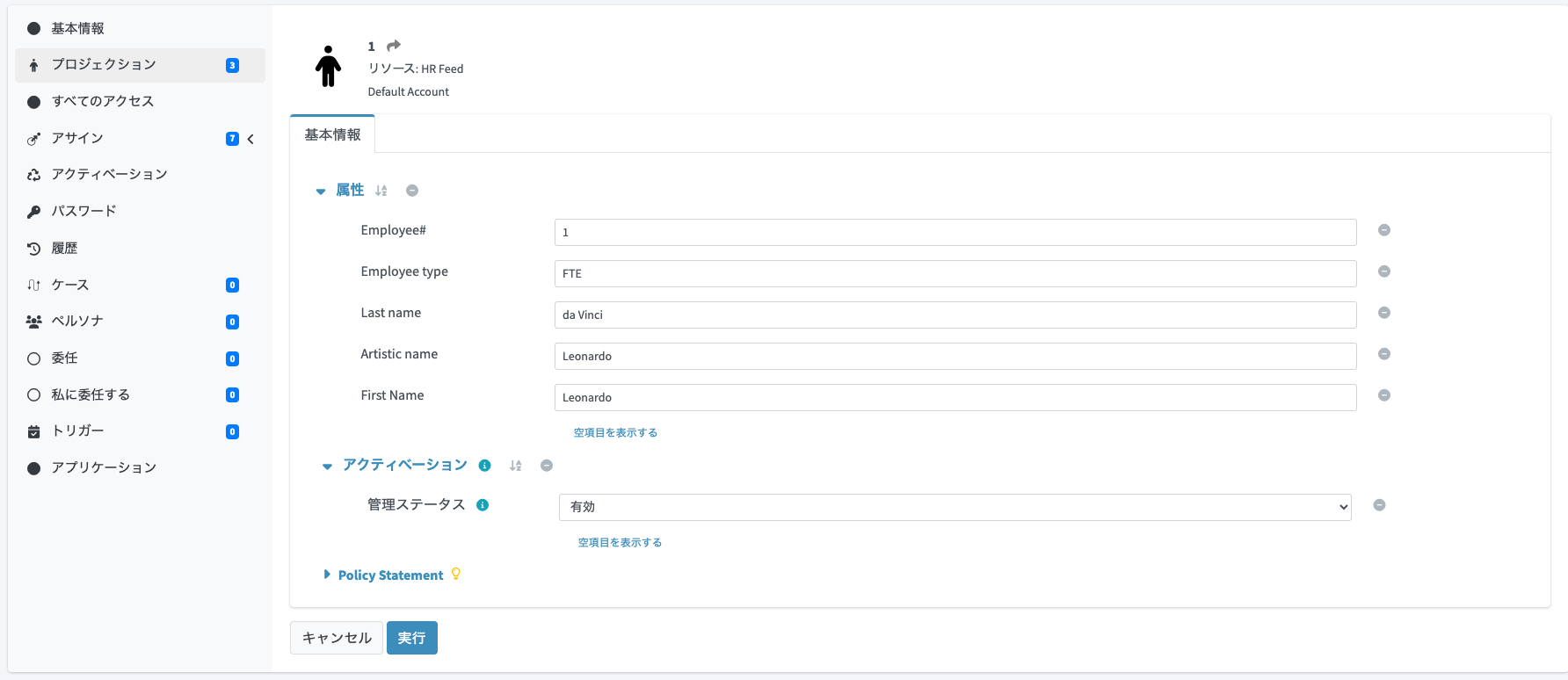Go to パスワード in sidebar
The image size is (1568, 680).
[140, 212]
